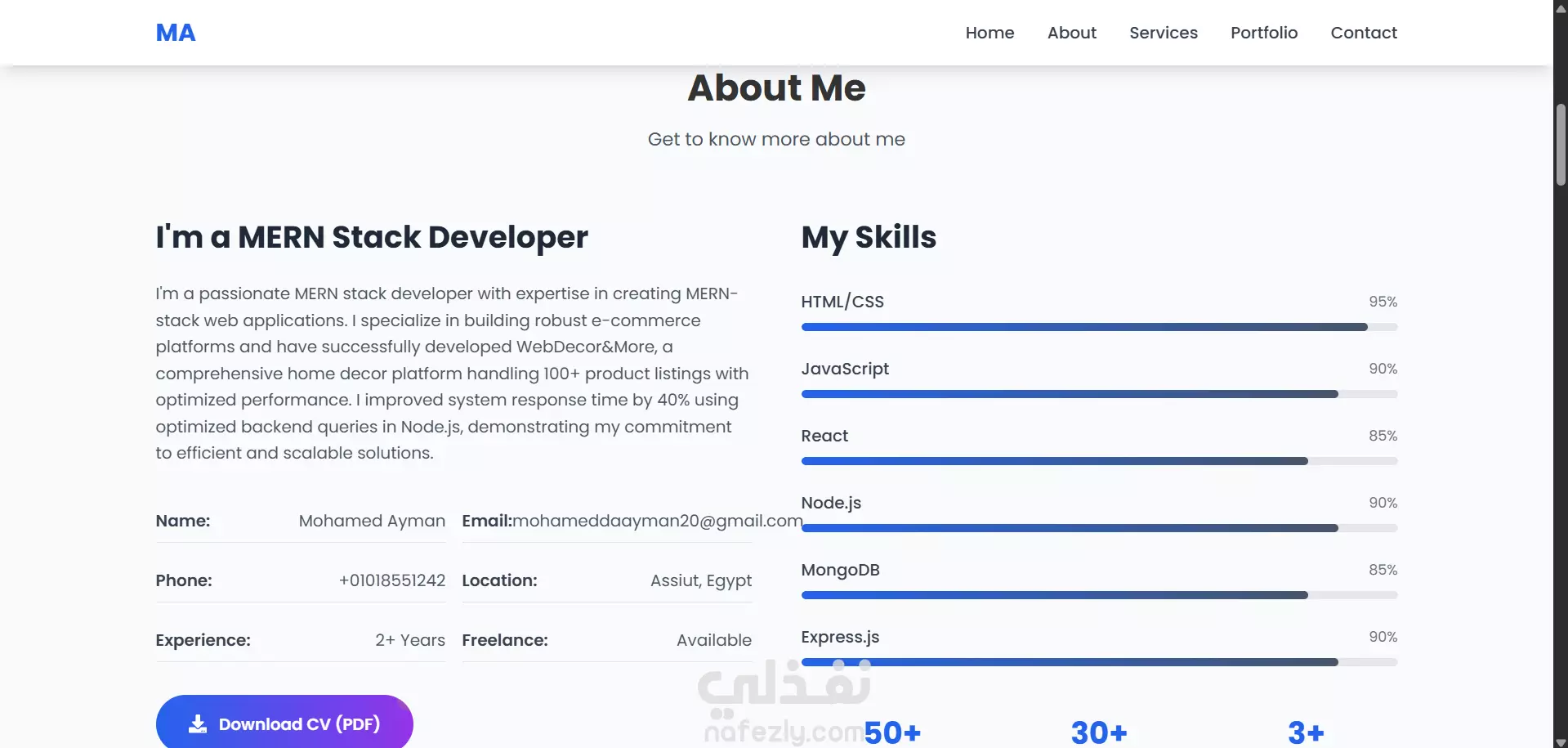Click the 3+ statistic counter
Image resolution: width=1568 pixels, height=748 pixels.
[1306, 732]
